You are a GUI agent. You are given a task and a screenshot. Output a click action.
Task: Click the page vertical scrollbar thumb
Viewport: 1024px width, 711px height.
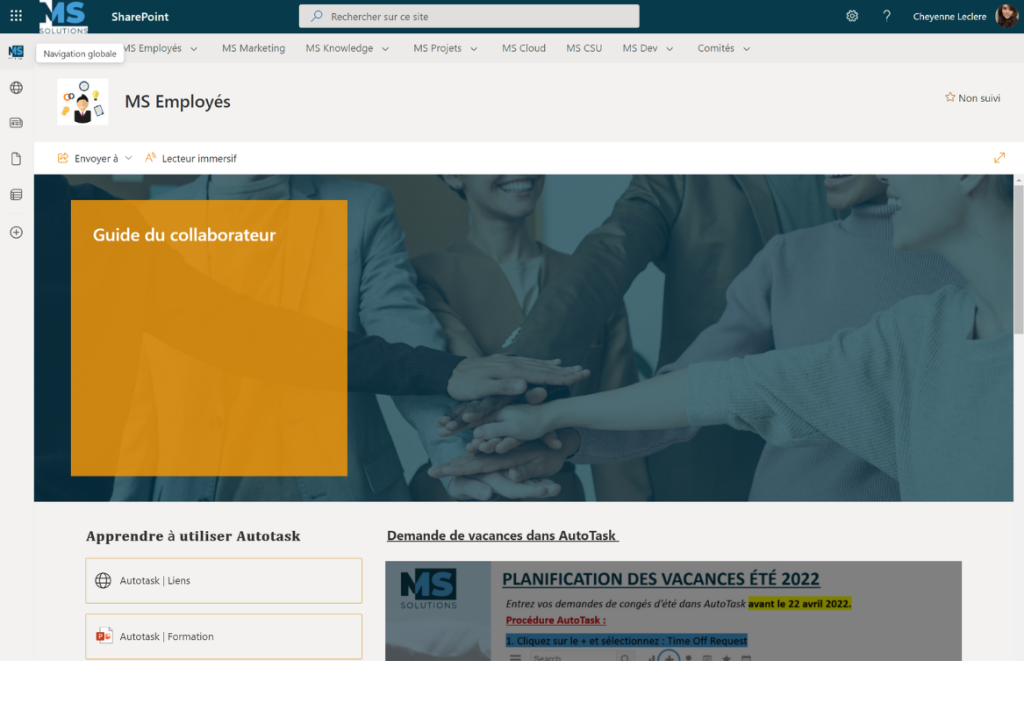pos(1018,259)
